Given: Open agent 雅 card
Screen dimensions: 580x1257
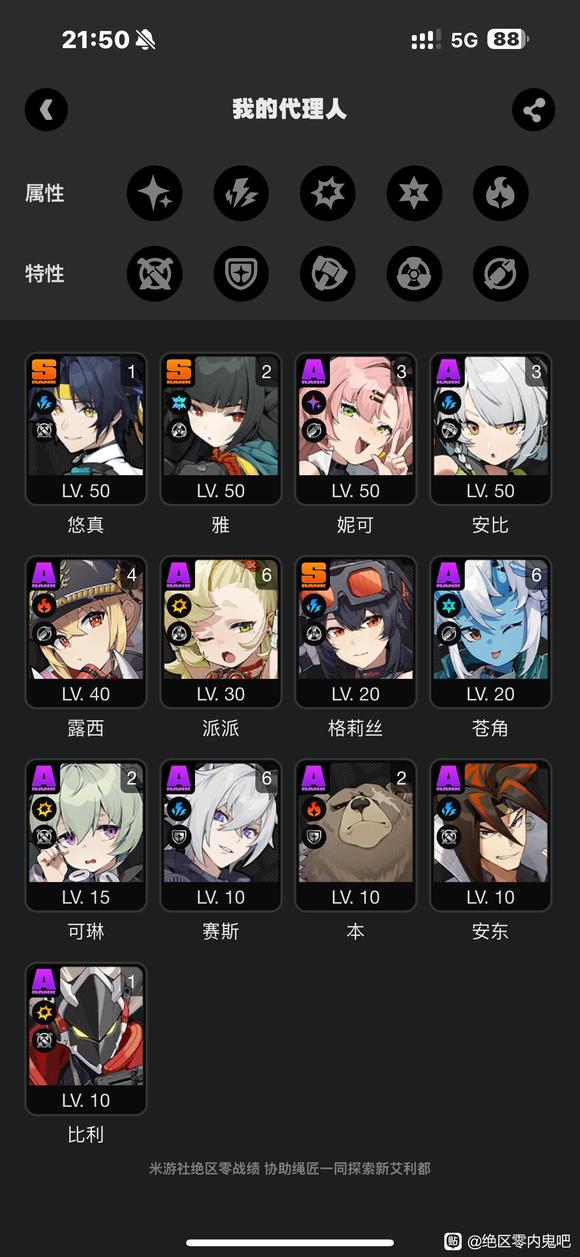Looking at the screenshot, I should click(x=221, y=430).
